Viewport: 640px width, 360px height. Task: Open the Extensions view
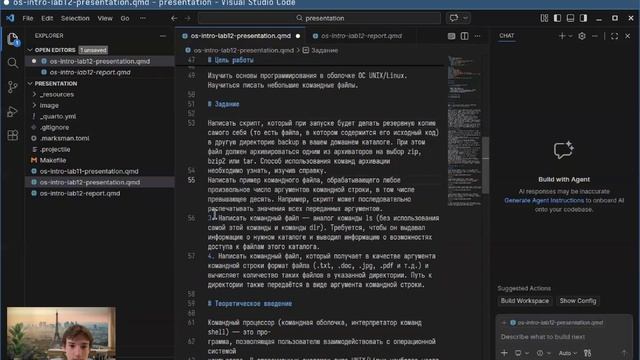click(13, 135)
